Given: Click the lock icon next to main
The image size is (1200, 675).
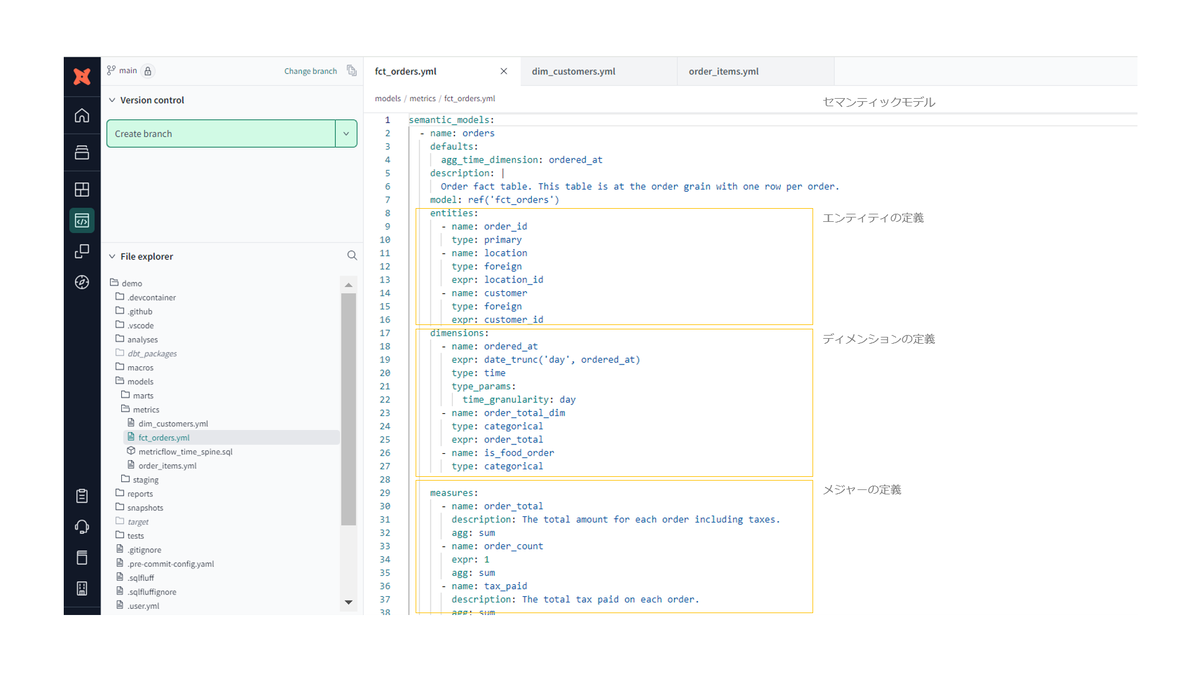Looking at the screenshot, I should (x=148, y=71).
